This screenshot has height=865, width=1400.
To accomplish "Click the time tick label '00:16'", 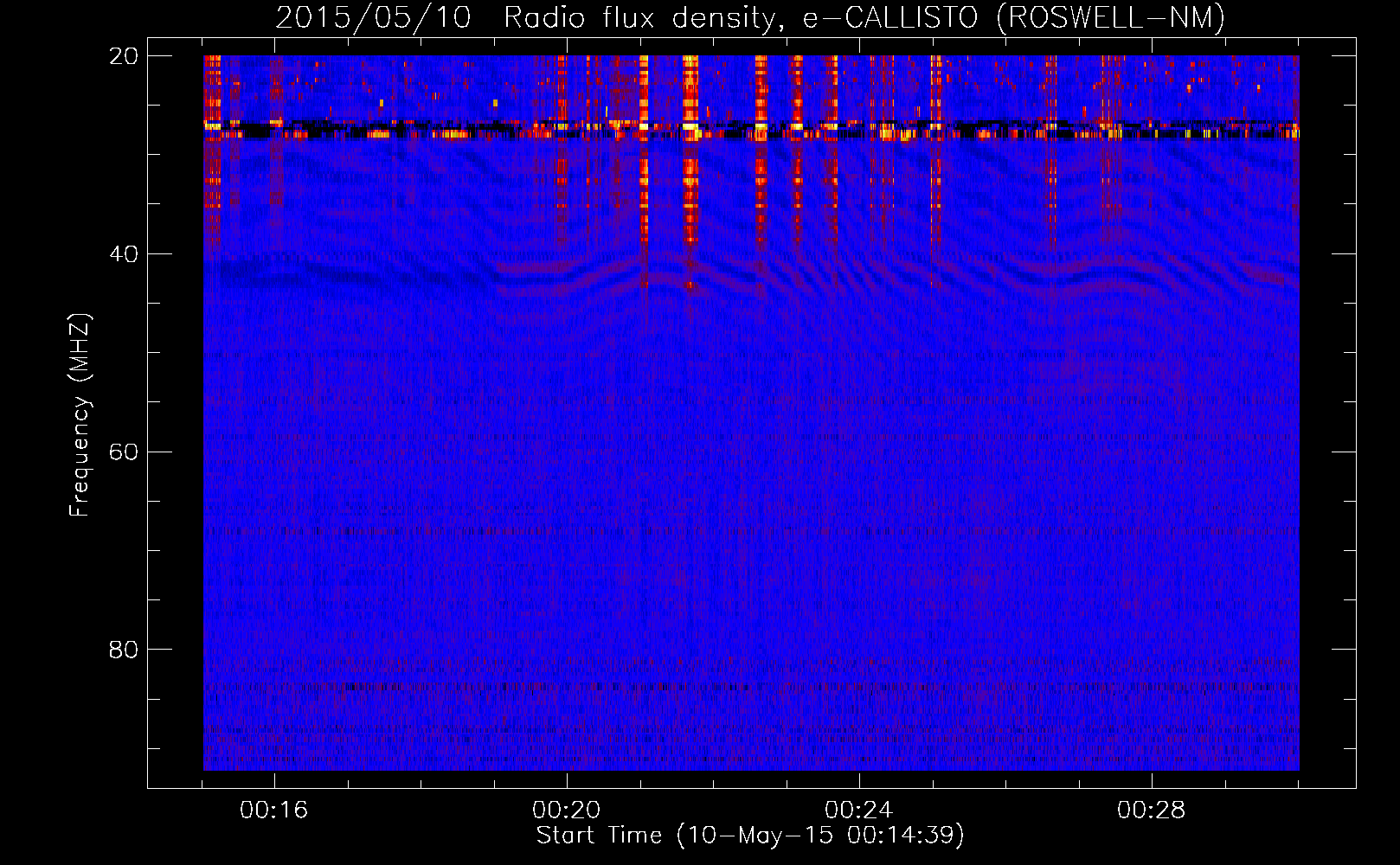I will tap(274, 811).
